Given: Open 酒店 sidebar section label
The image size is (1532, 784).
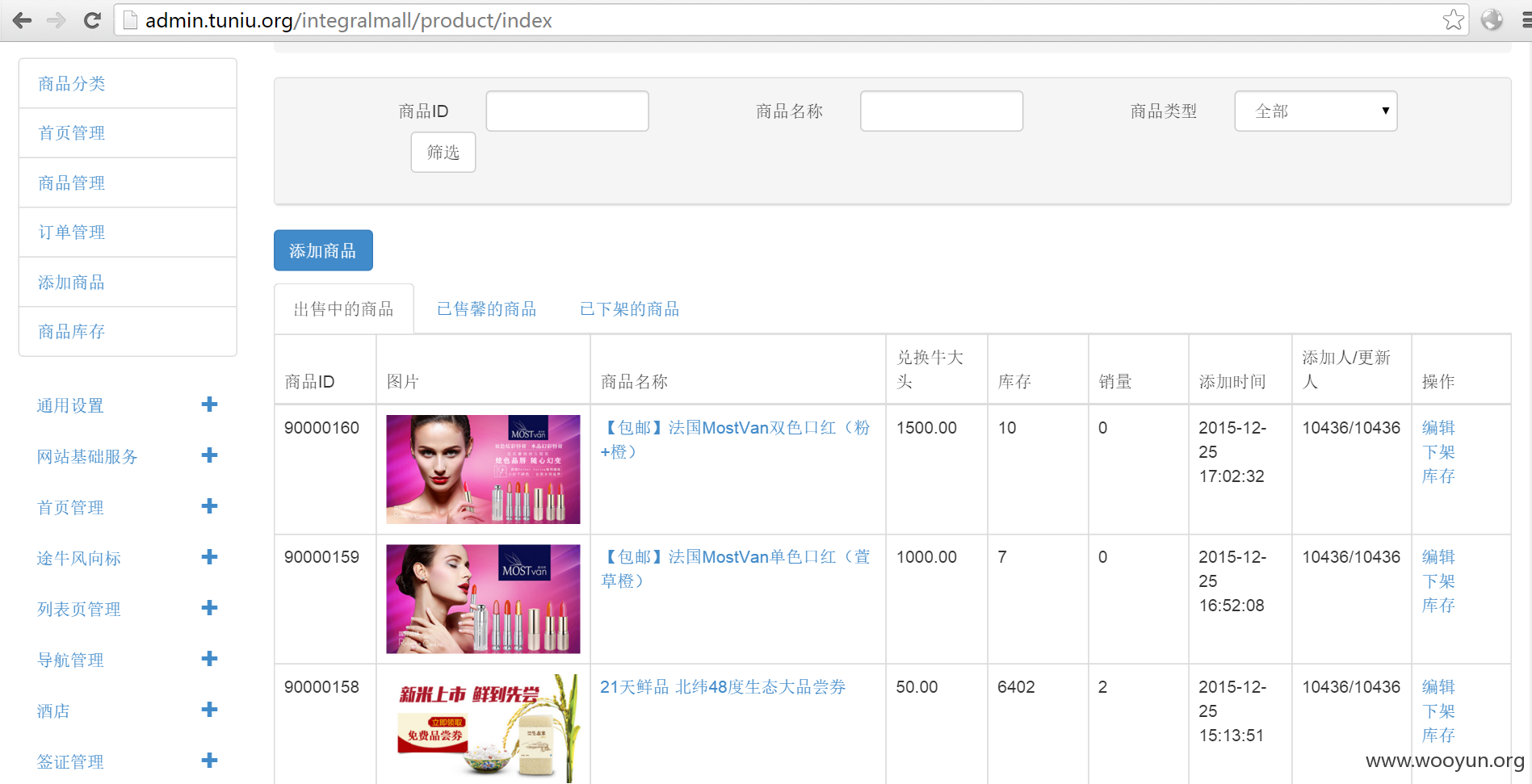Looking at the screenshot, I should point(53,711).
